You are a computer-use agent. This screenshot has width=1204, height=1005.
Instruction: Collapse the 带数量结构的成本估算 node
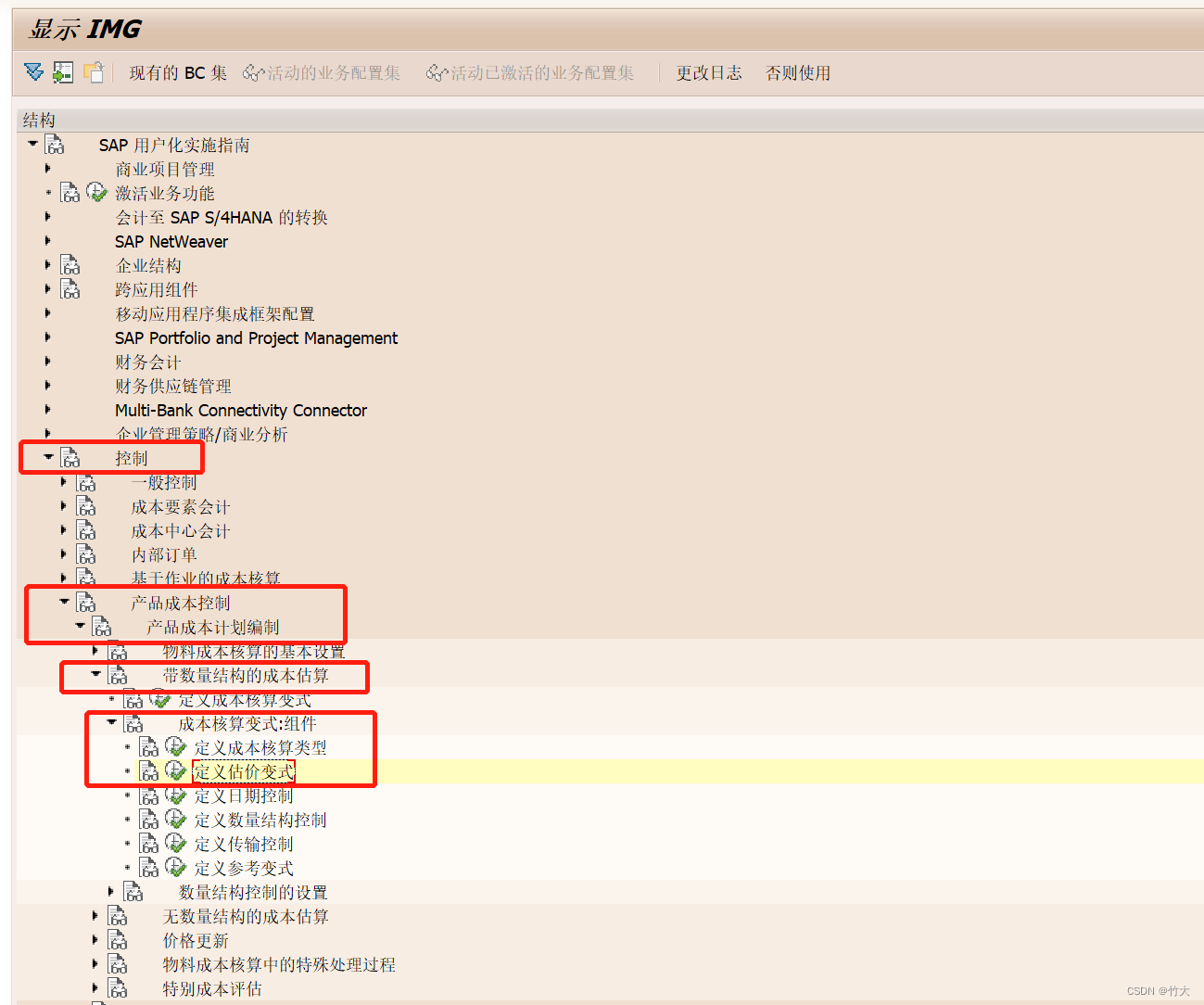[x=95, y=674]
